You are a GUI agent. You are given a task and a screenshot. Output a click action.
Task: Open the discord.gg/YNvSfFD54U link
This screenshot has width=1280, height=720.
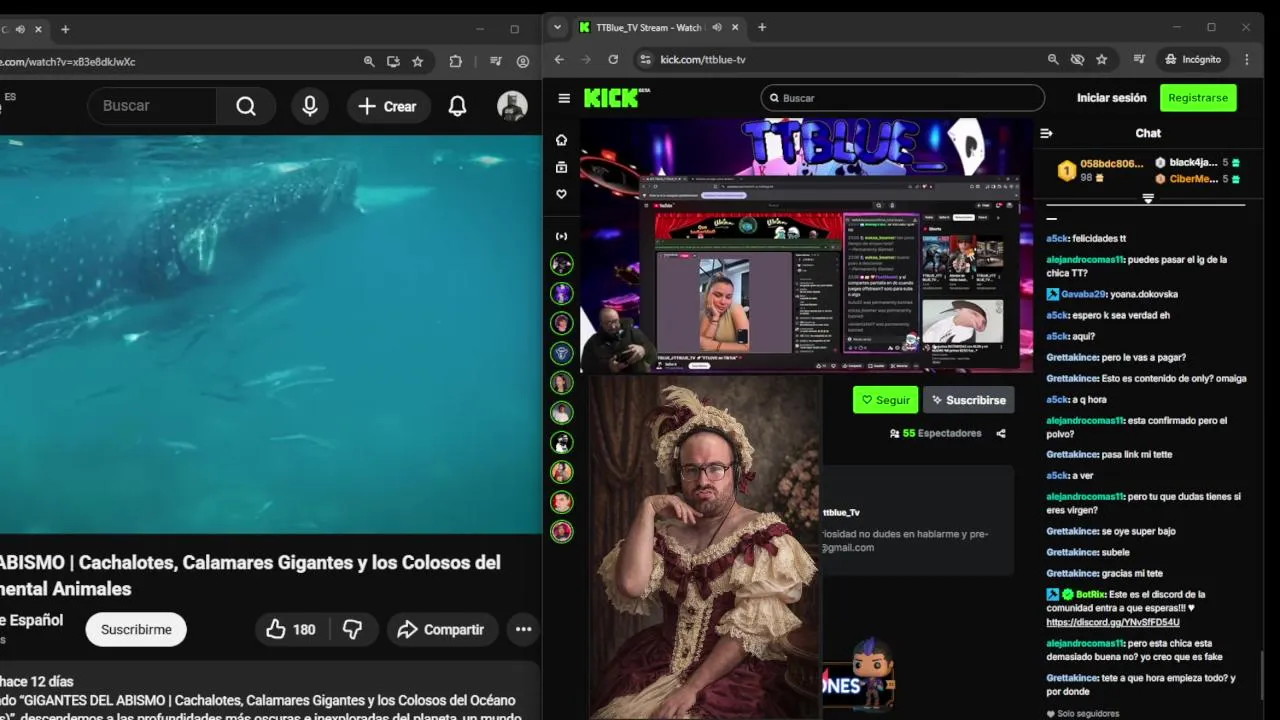(x=1112, y=622)
